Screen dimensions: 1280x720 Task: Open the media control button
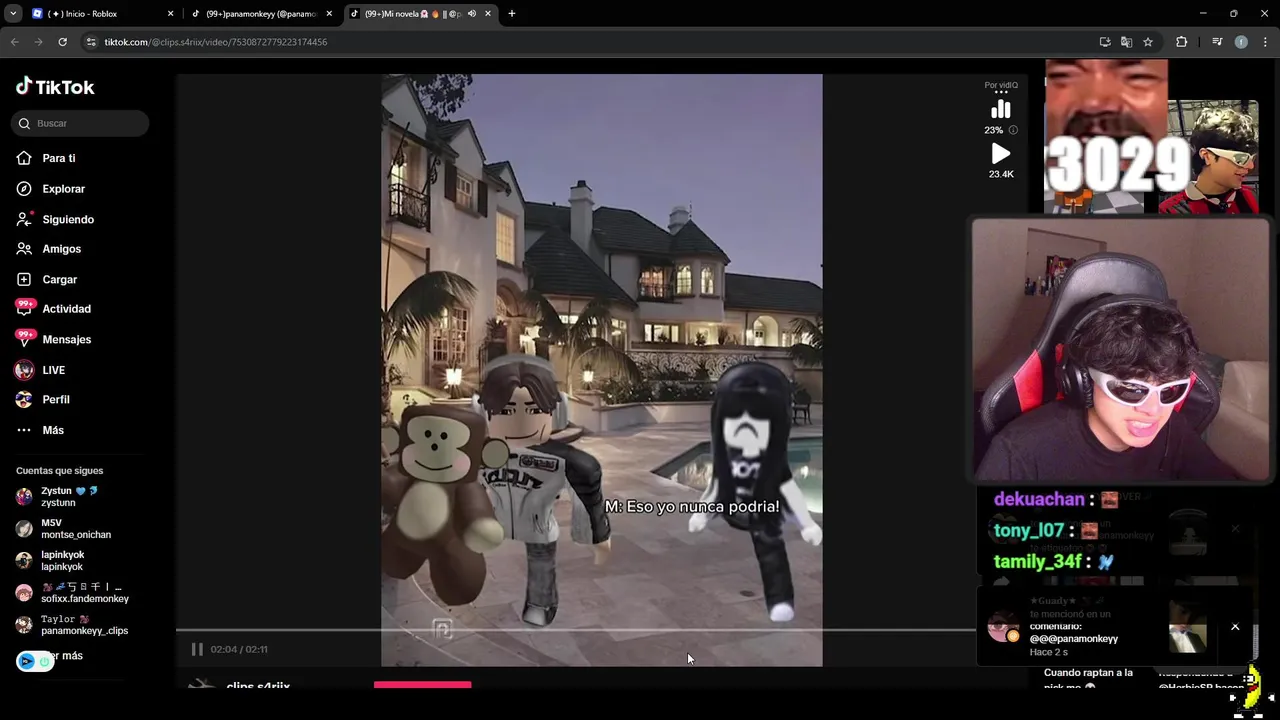[1217, 42]
